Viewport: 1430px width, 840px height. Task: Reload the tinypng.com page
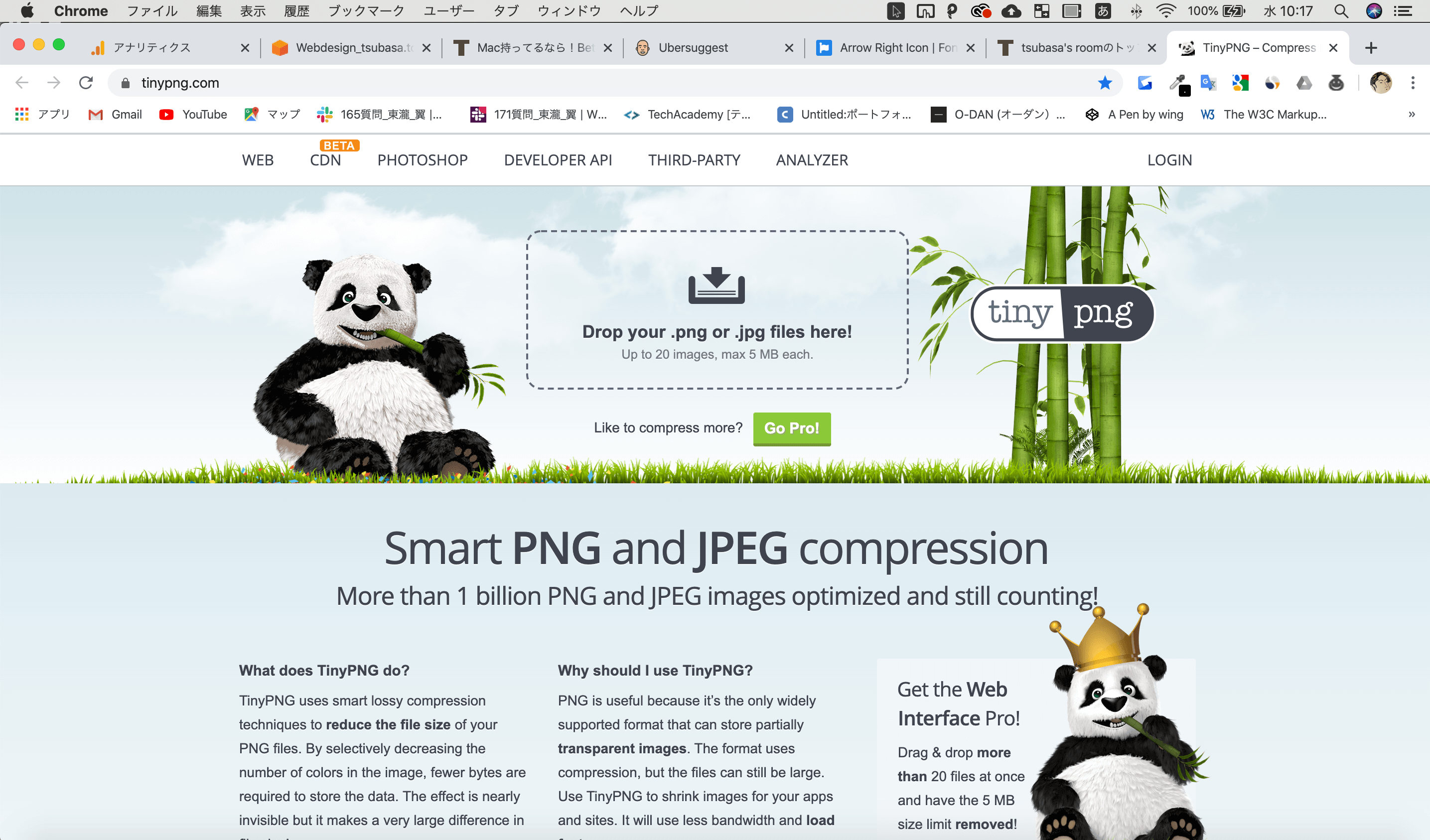tap(86, 83)
